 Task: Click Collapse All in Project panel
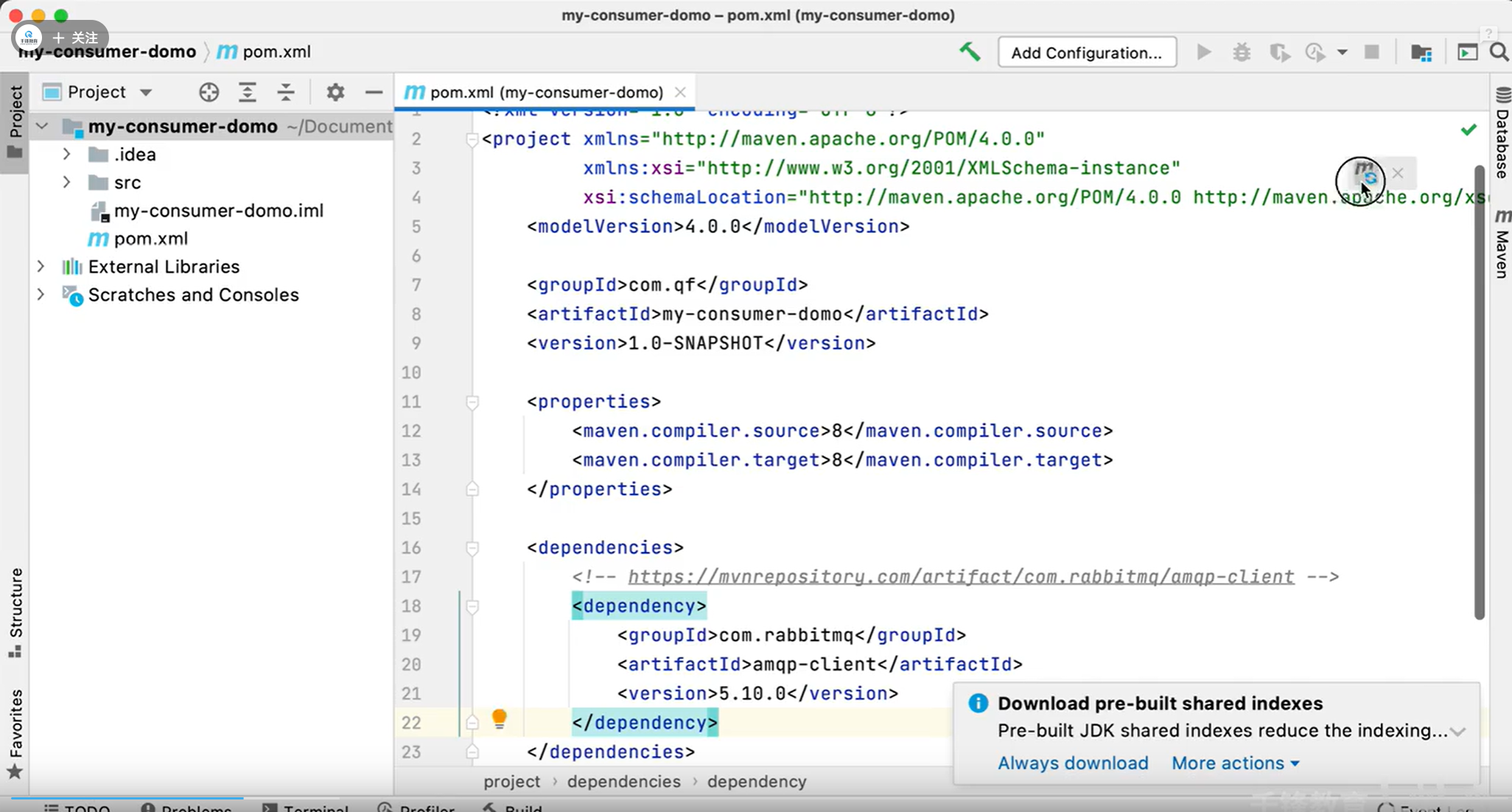point(286,92)
